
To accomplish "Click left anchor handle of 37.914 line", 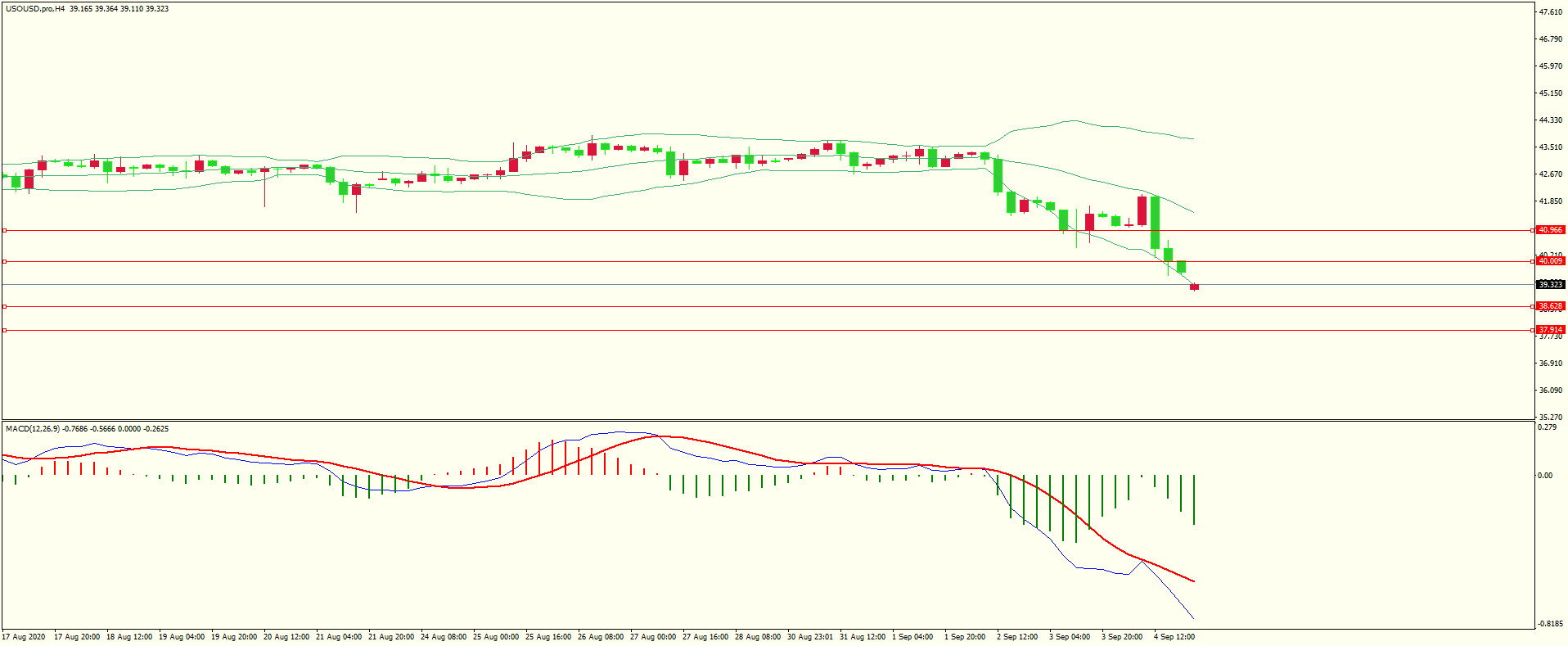I will click(x=4, y=331).
